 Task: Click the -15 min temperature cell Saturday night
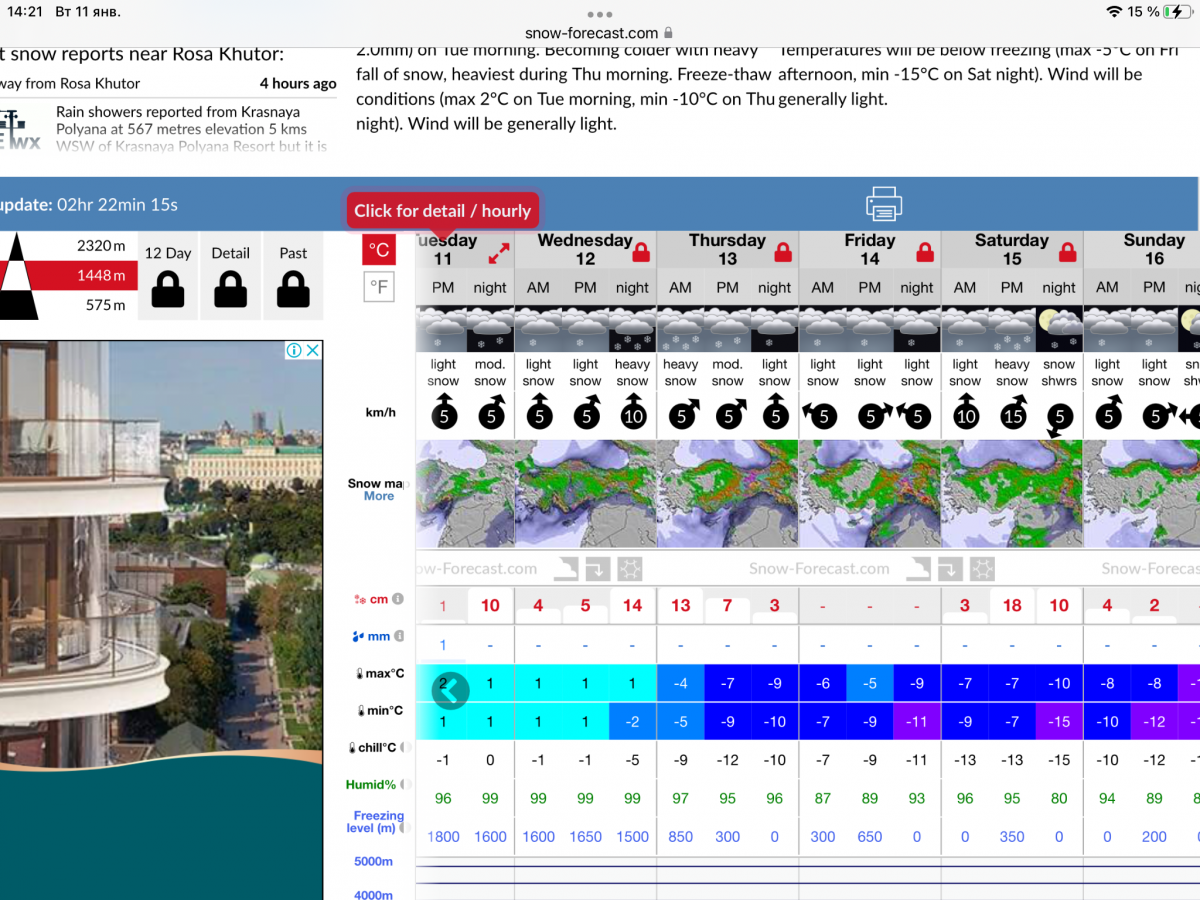[1059, 721]
